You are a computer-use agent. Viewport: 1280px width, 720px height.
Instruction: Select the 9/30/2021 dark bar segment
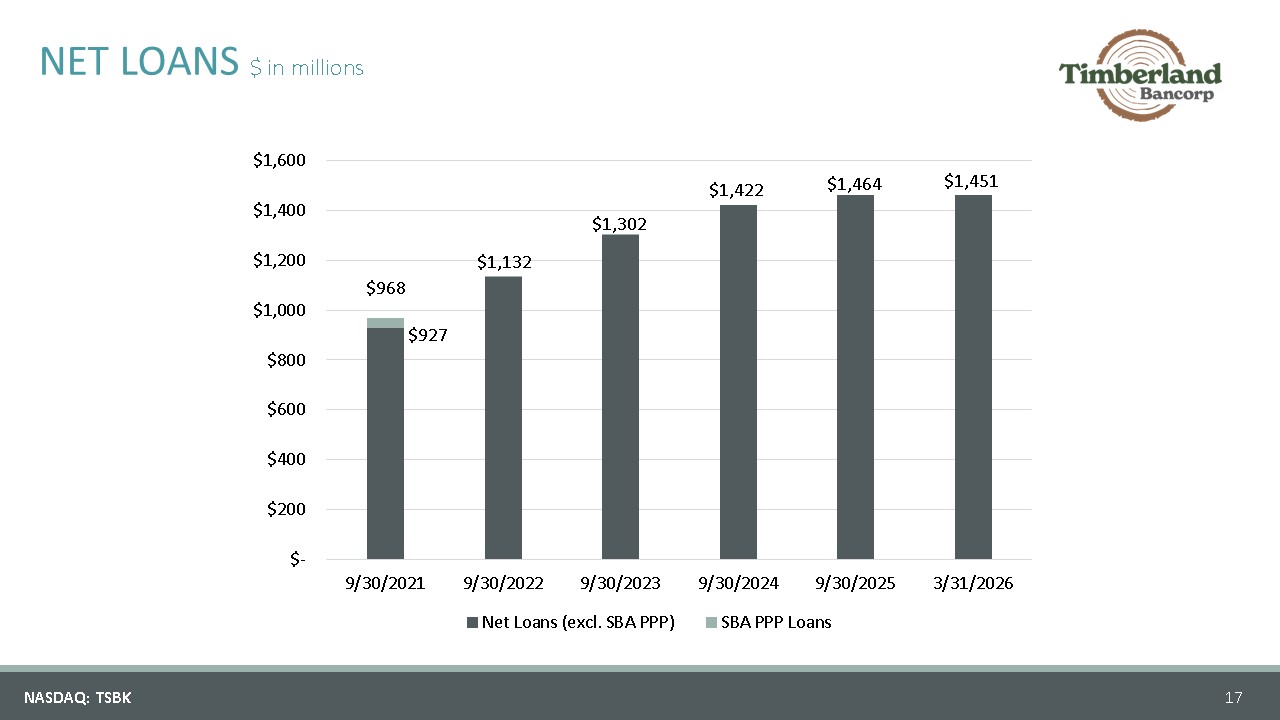385,443
